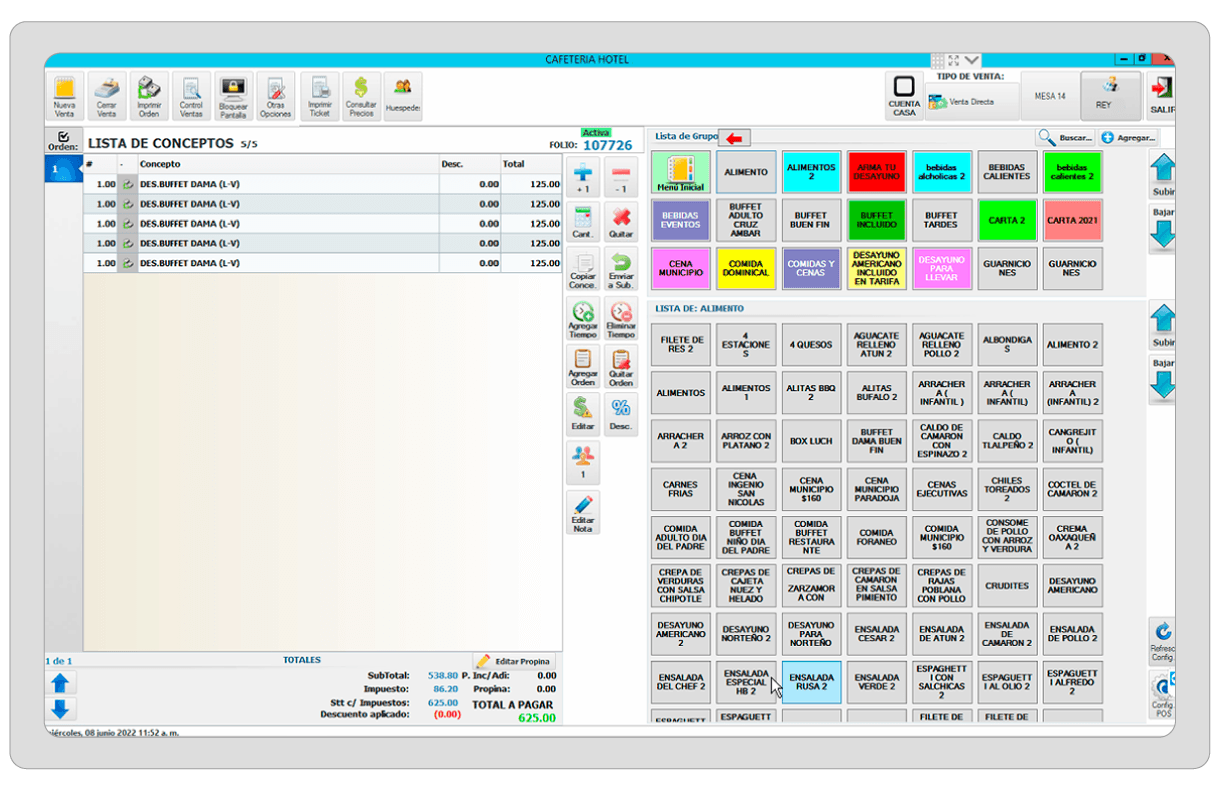Select order tab 1 in the left sidebar
This screenshot has height=790, width=1218.
pos(57,170)
